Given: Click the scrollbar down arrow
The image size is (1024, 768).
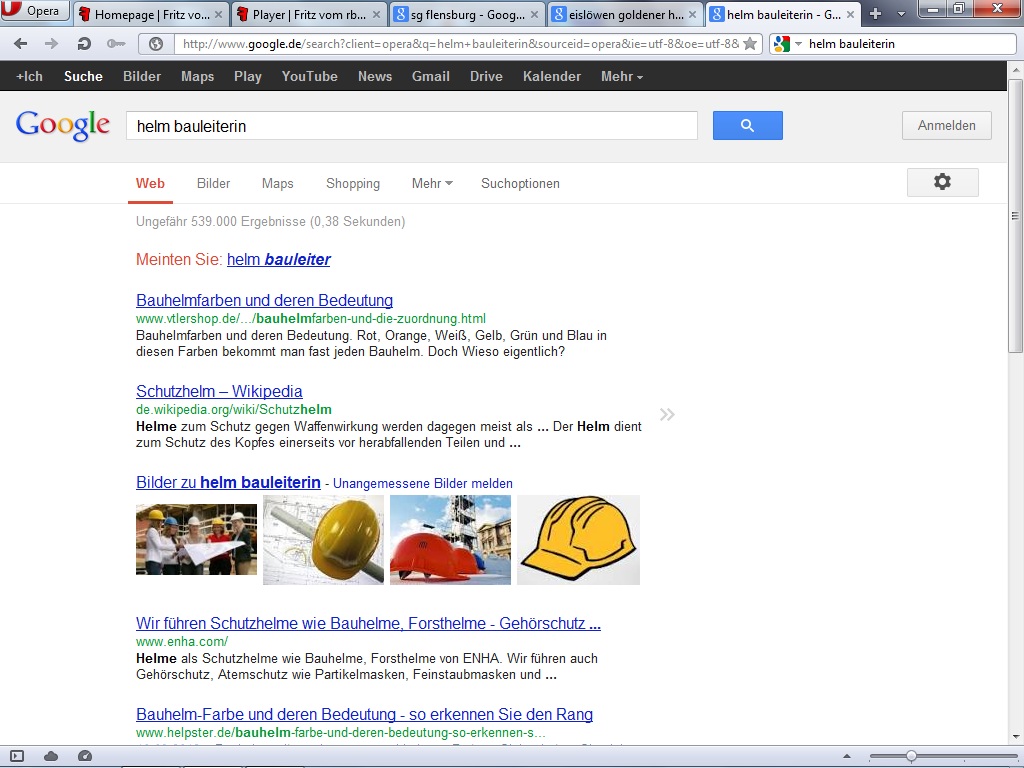Looking at the screenshot, I should coord(1015,736).
